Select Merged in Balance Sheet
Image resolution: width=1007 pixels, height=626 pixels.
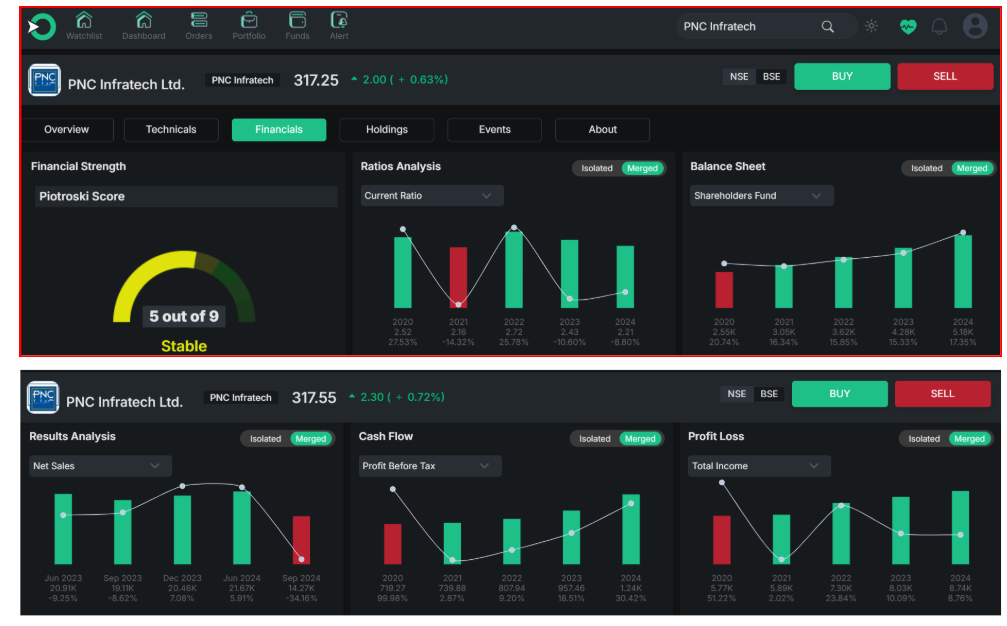(x=972, y=168)
